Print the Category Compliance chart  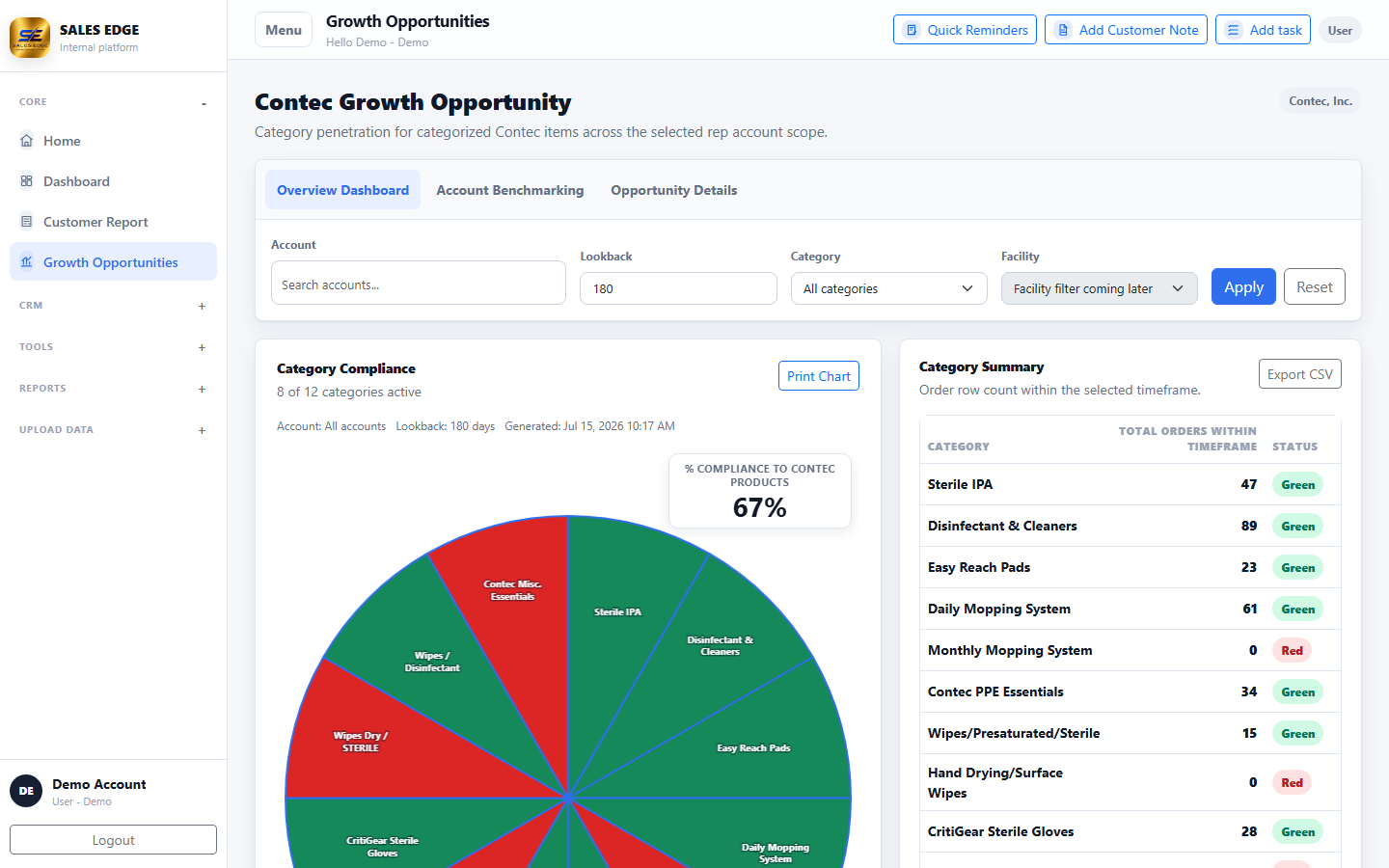coord(818,376)
